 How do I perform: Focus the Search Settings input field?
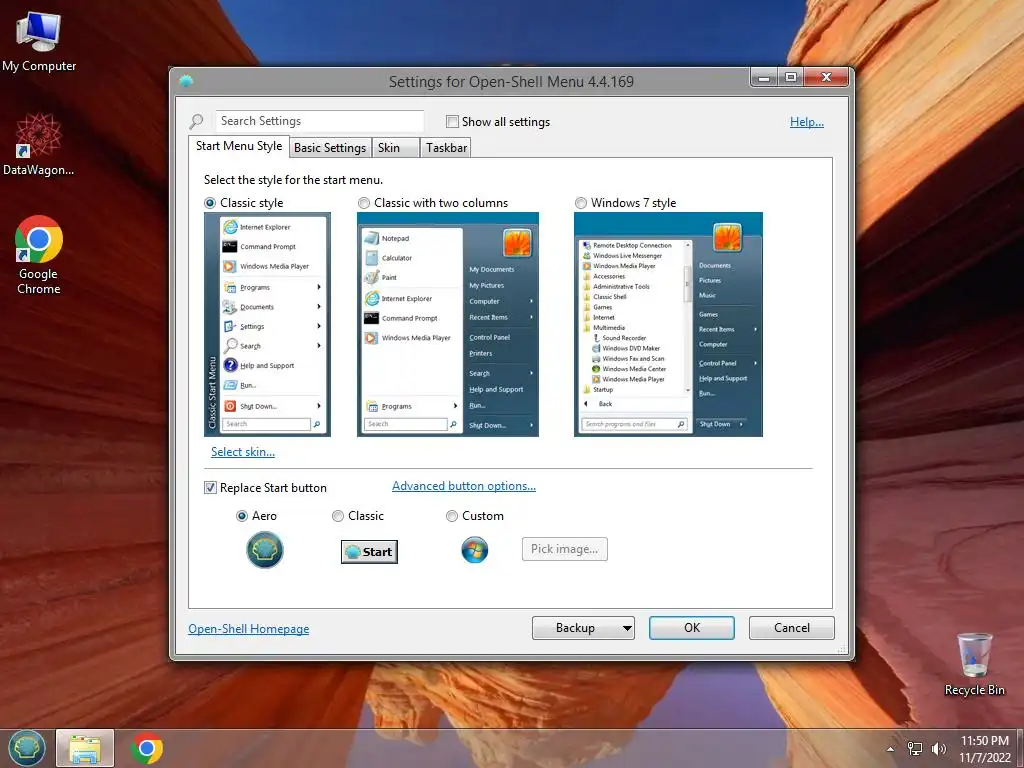tap(320, 121)
